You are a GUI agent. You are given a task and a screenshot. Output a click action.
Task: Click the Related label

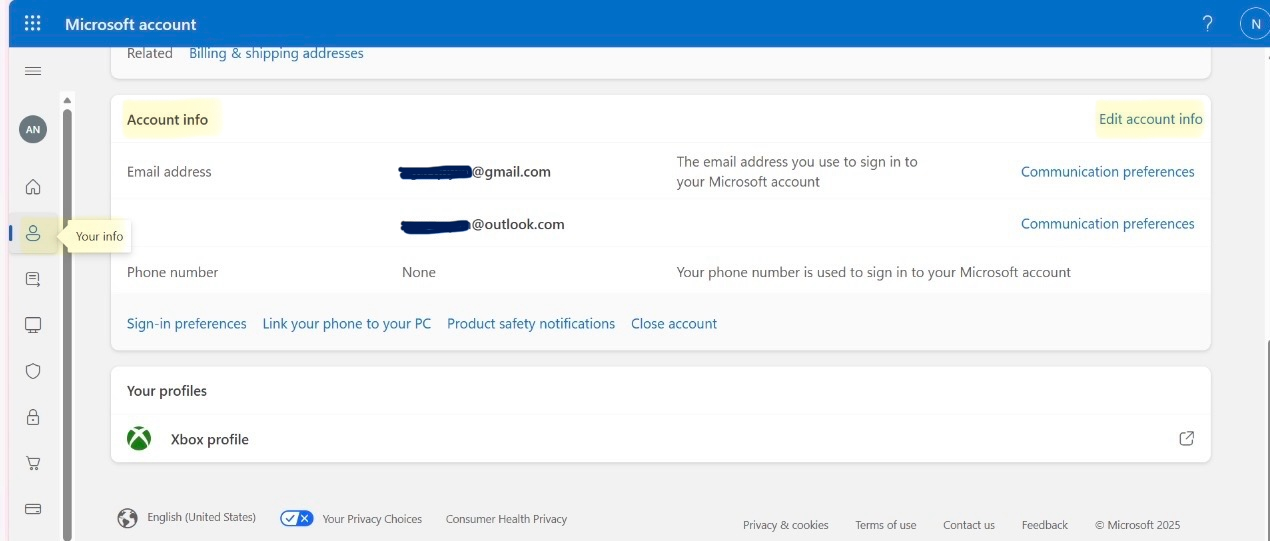point(150,53)
